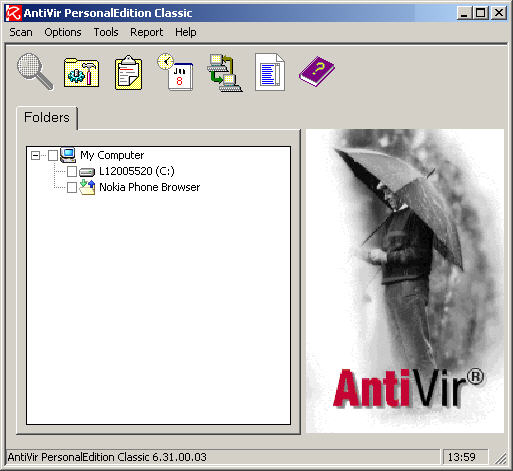This screenshot has width=513, height=471.
Task: Click the 13:59 clock in status bar
Action: (x=462, y=457)
